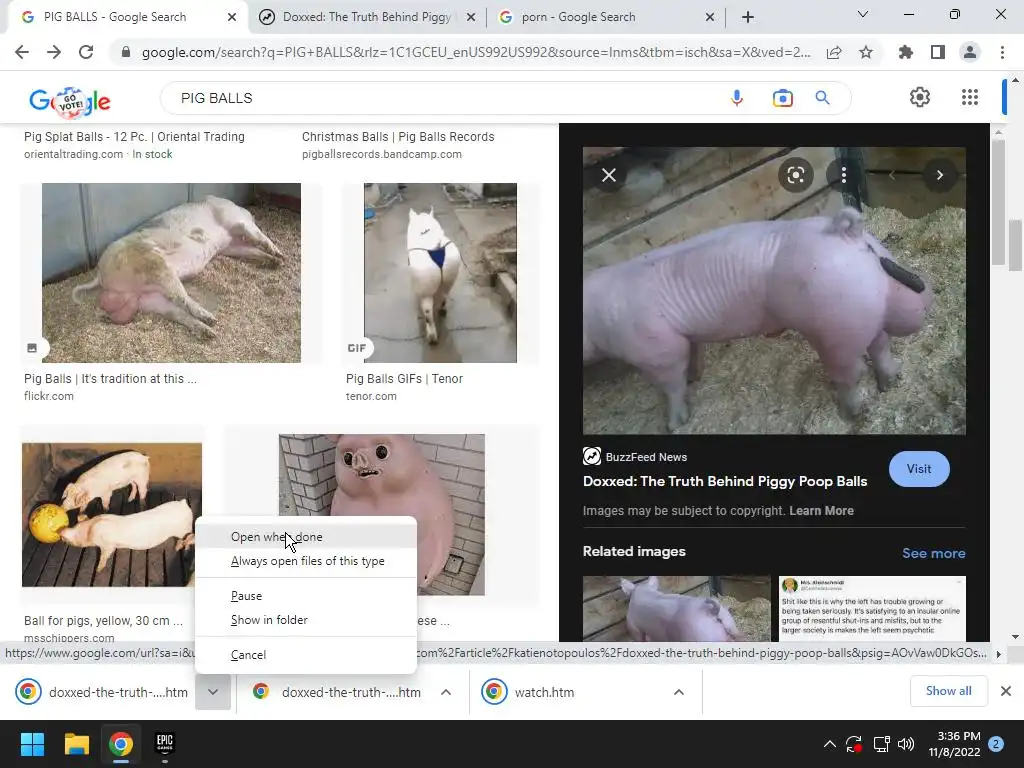Screen dimensions: 1024x768
Task: Open 'Christmas Balls | Pig Balls Records' result
Action: 398,136
